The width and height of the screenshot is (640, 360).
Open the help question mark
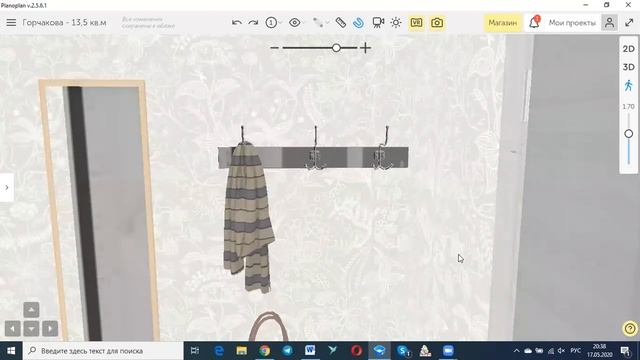pos(630,328)
